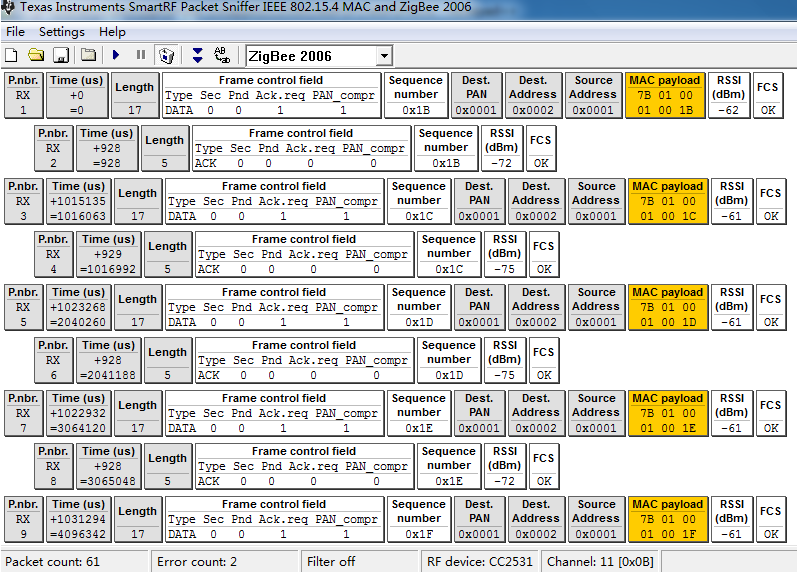The height and width of the screenshot is (577, 797).
Task: Click time cell showing =2040260
Action: [x=78, y=307]
